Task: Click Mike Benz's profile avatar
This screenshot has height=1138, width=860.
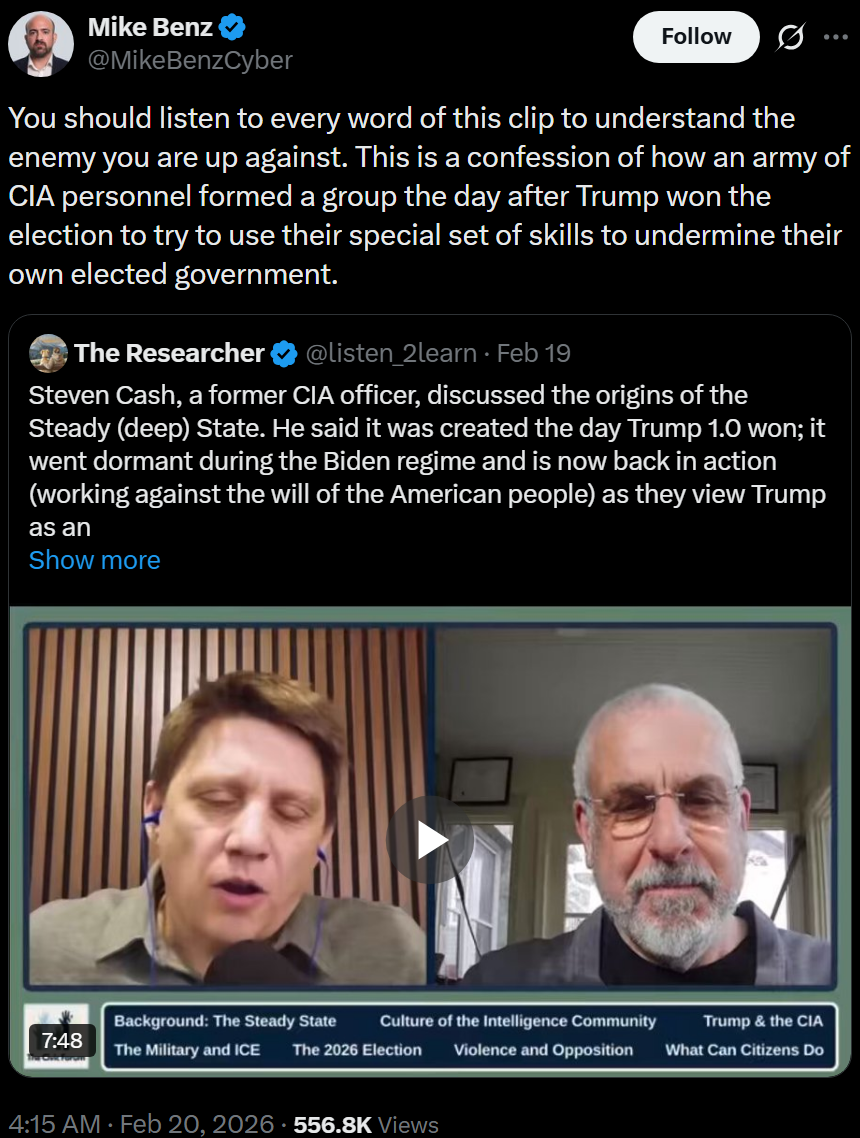Action: coord(40,45)
